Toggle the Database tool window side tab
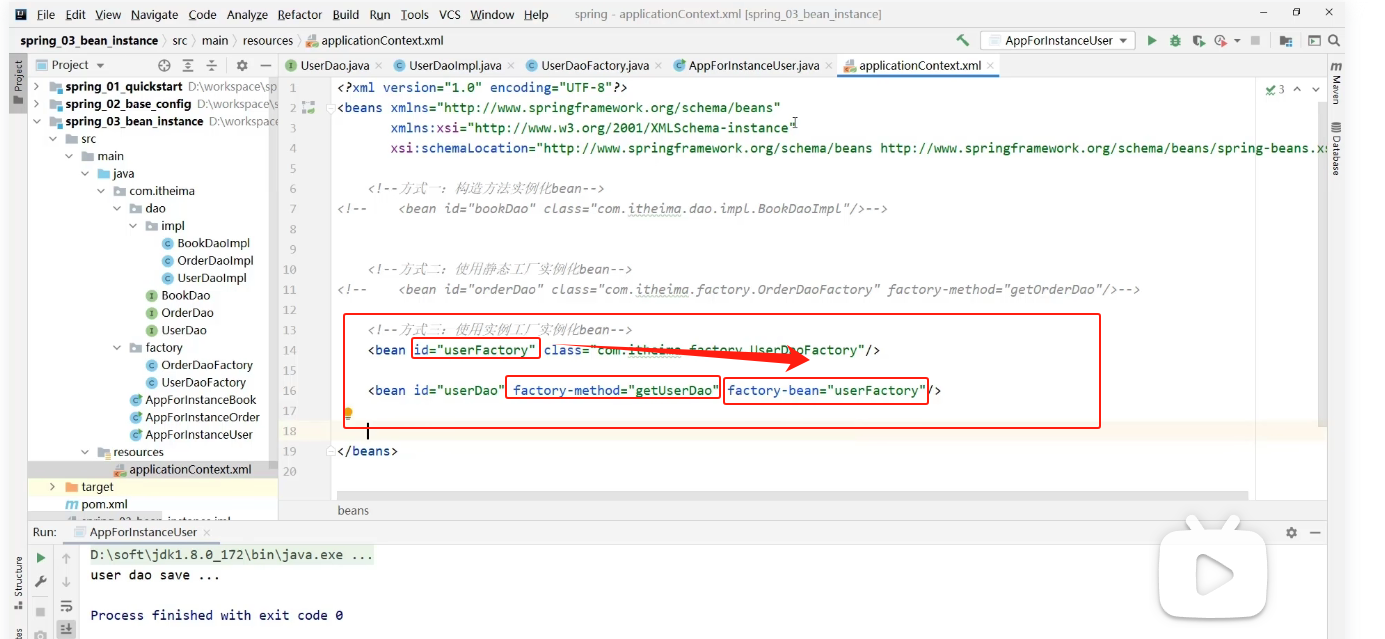The width and height of the screenshot is (1385, 639). click(1335, 148)
